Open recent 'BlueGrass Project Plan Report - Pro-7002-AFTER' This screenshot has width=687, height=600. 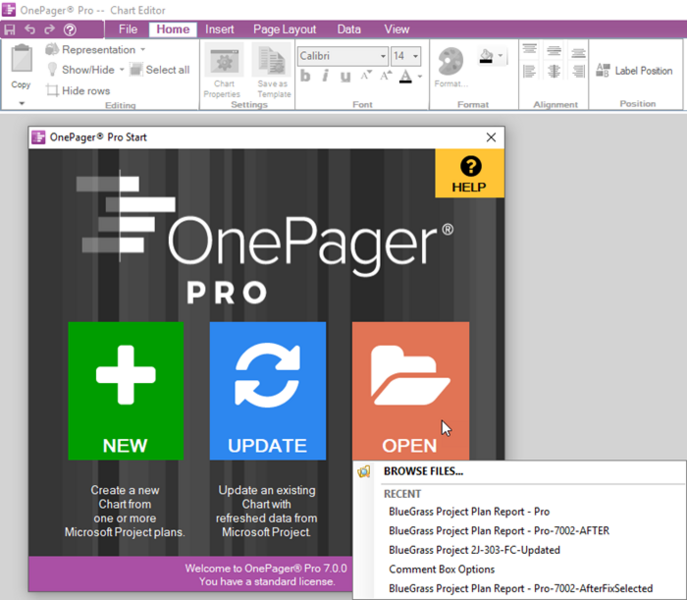pos(499,531)
